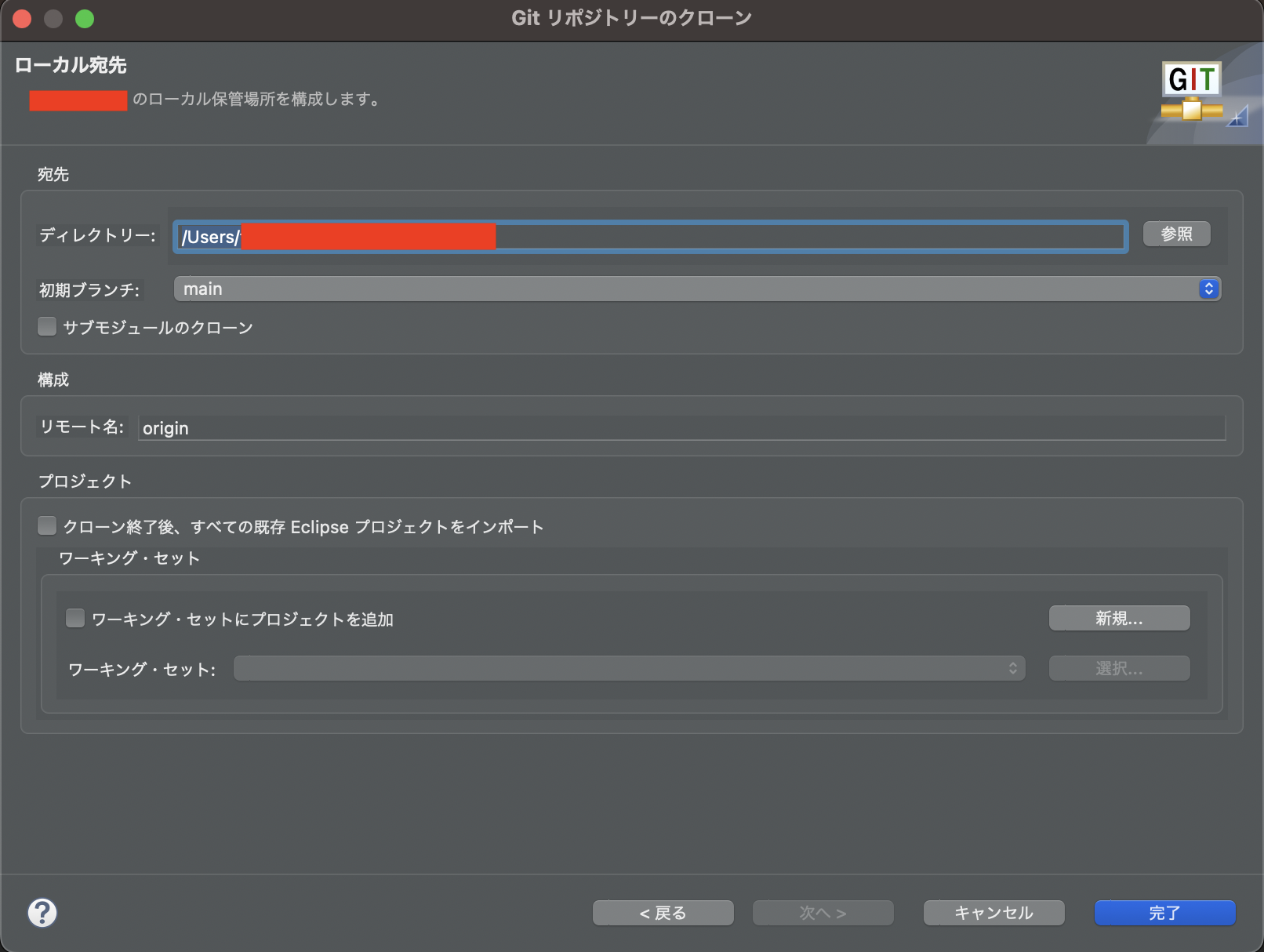Click the < 戻る button

(663, 912)
